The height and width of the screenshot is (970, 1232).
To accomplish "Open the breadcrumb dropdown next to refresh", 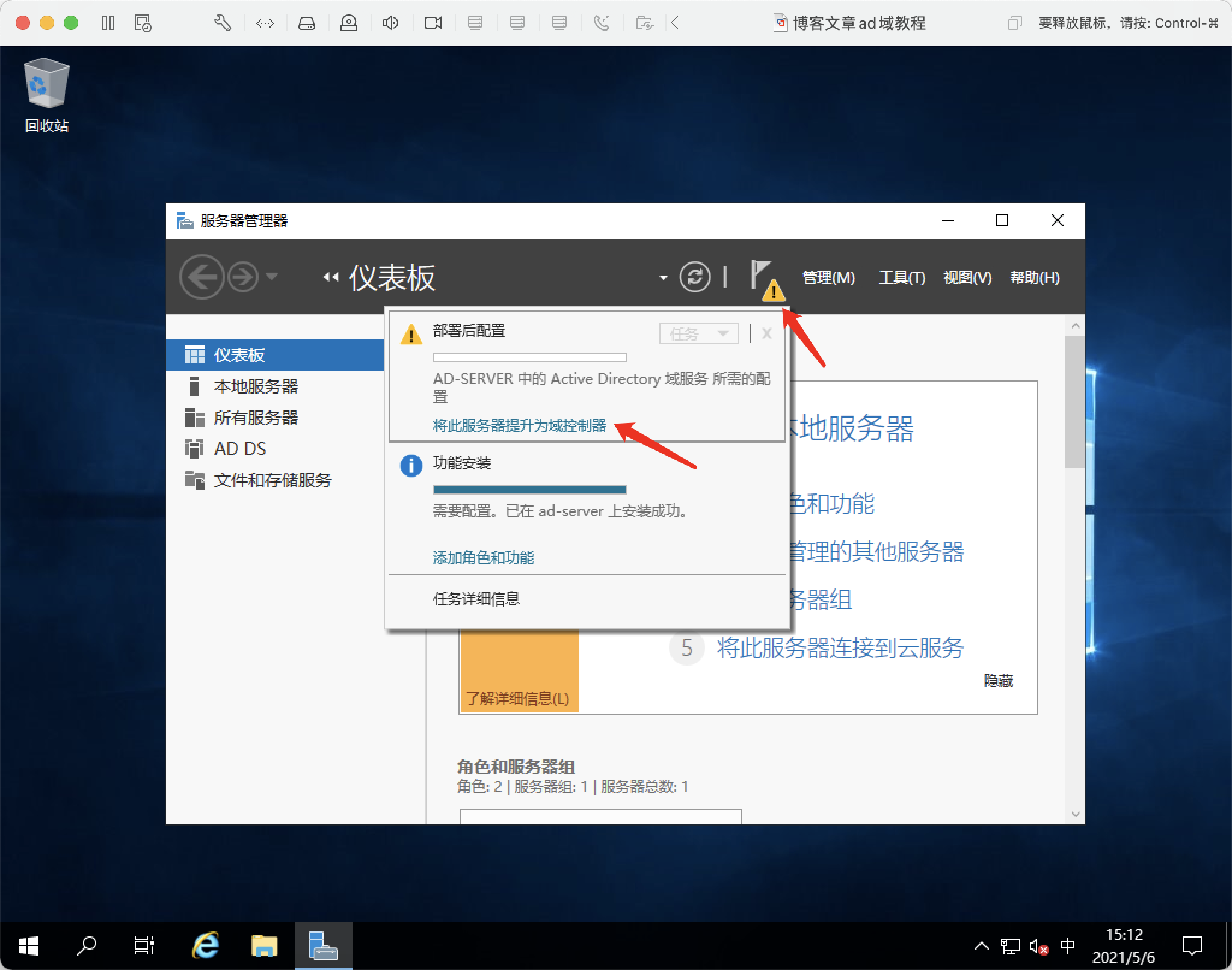I will coord(663,277).
